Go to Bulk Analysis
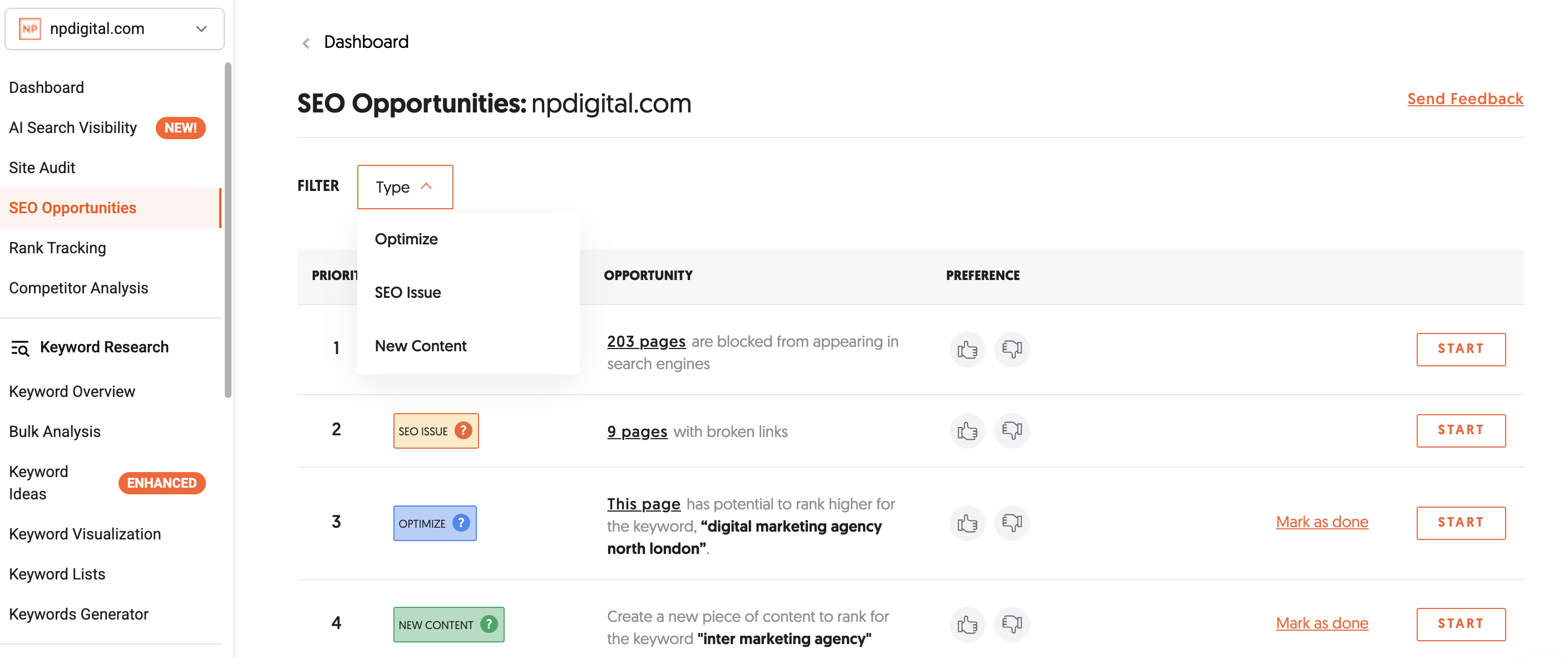The width and height of the screenshot is (1568, 658). tap(55, 431)
